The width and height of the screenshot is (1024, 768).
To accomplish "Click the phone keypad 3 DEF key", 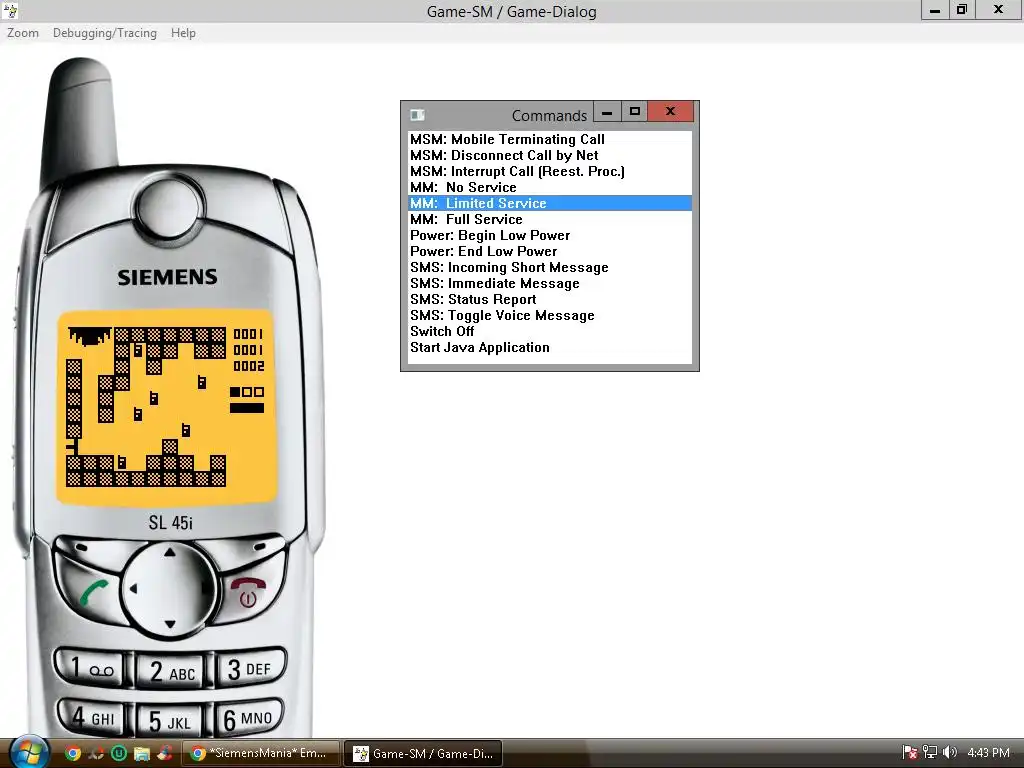I will 250,668.
